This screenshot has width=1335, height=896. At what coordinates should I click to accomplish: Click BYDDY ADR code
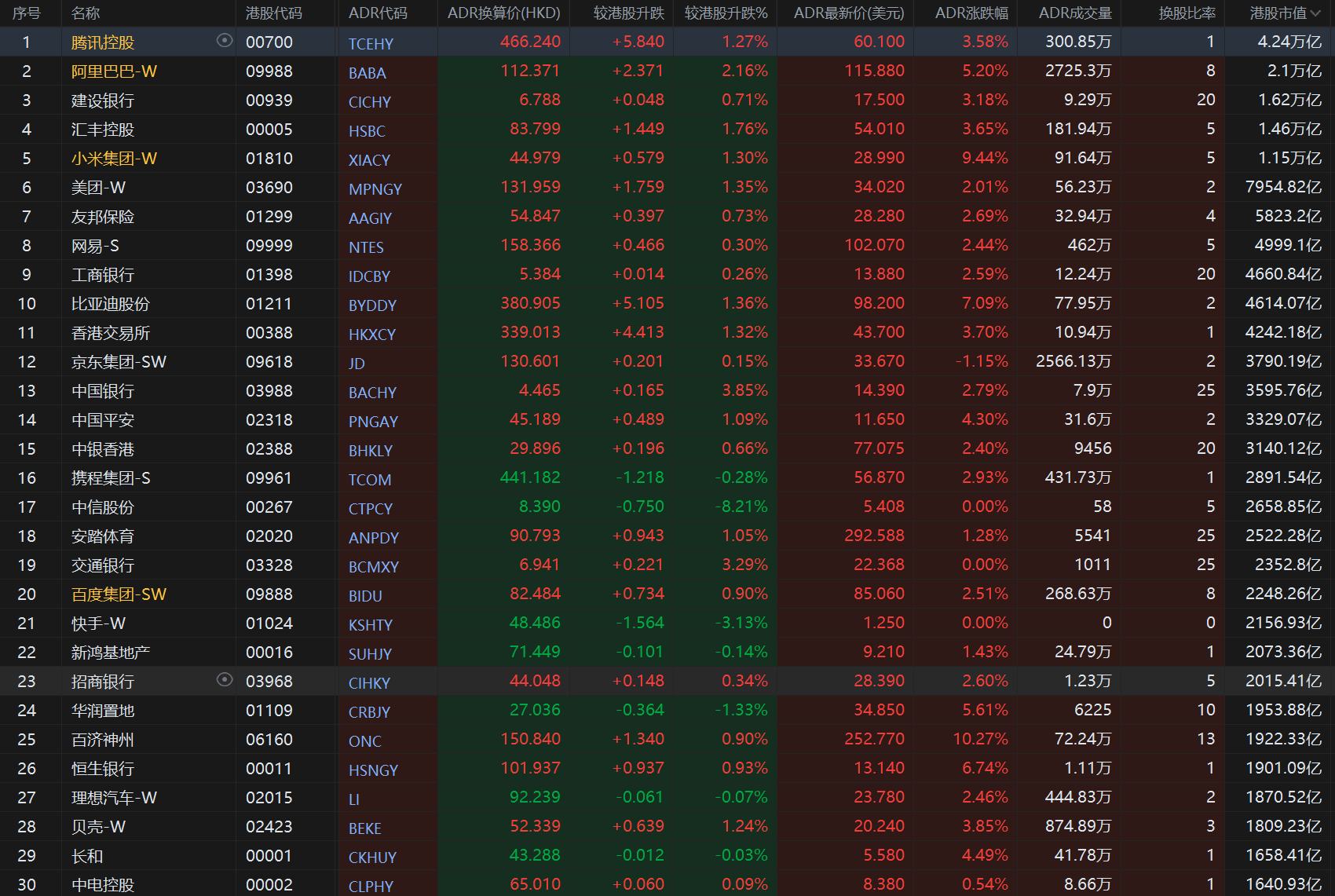372,305
